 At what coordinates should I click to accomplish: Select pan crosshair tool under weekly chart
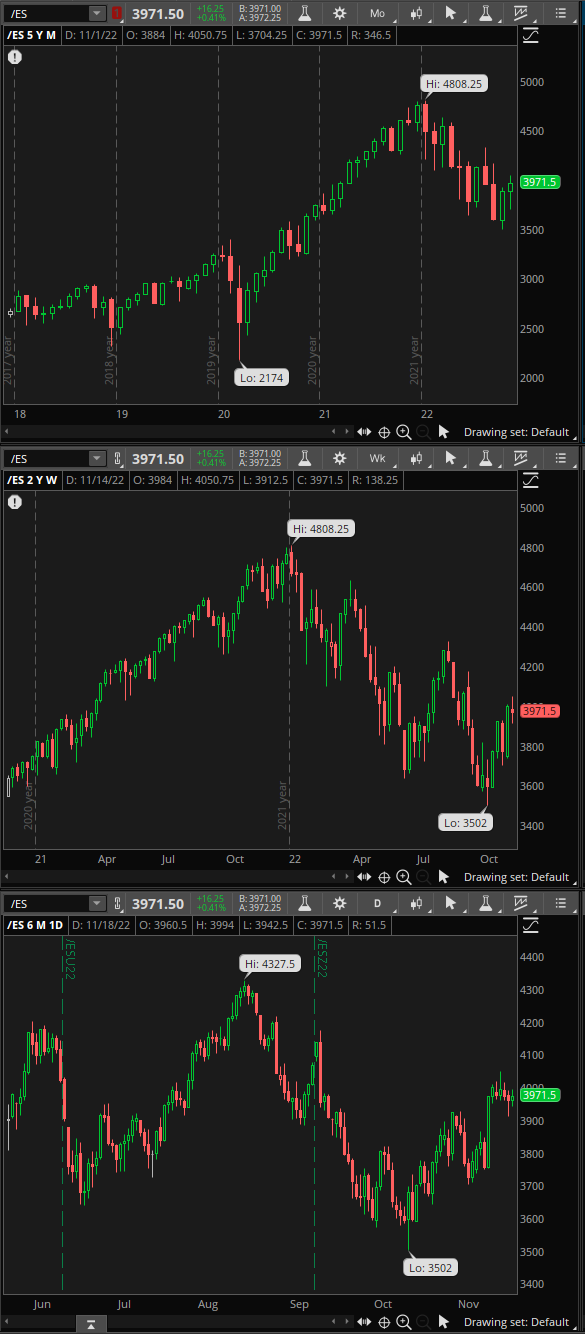coord(383,877)
